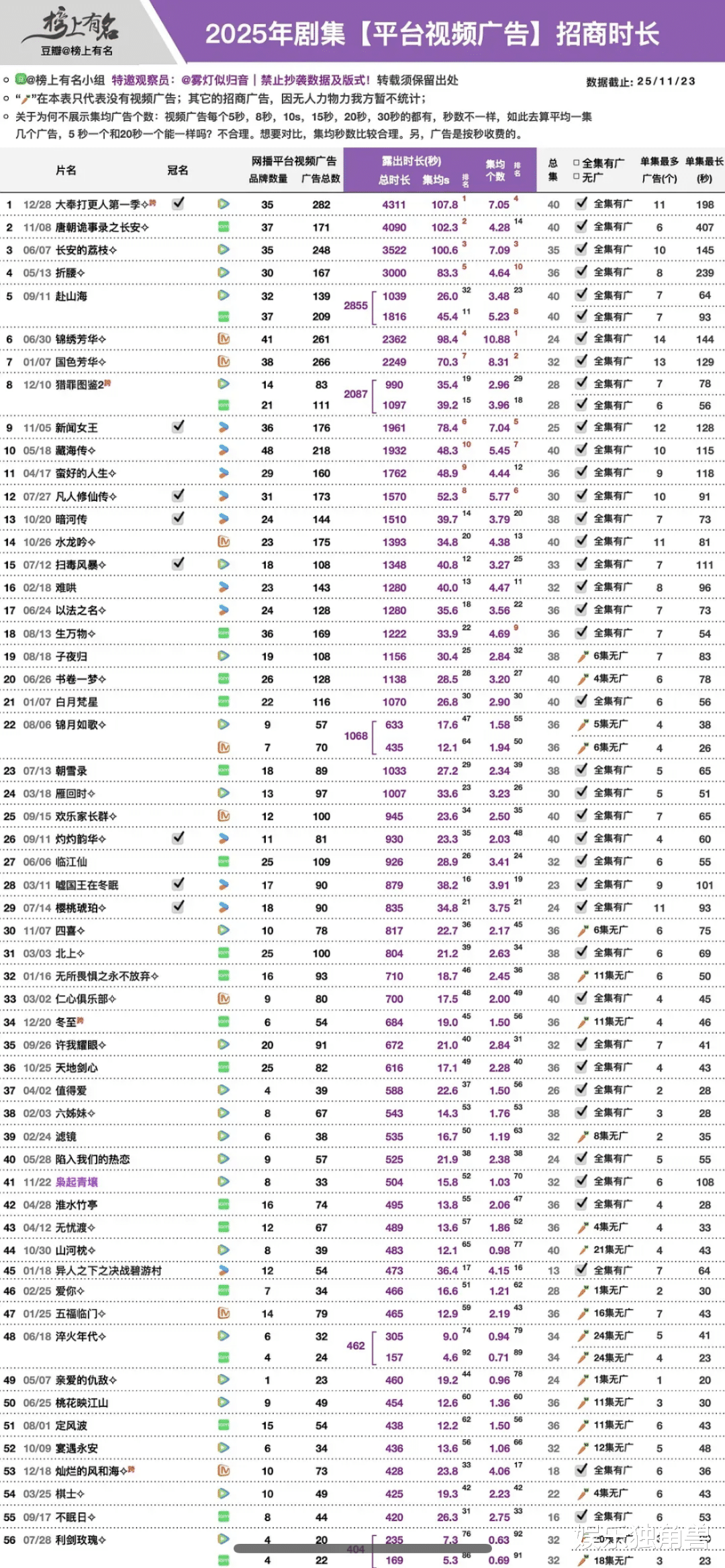Click combined total 2855 for 赴山海
This screenshot has width=725, height=1568.
pyautogui.click(x=356, y=305)
